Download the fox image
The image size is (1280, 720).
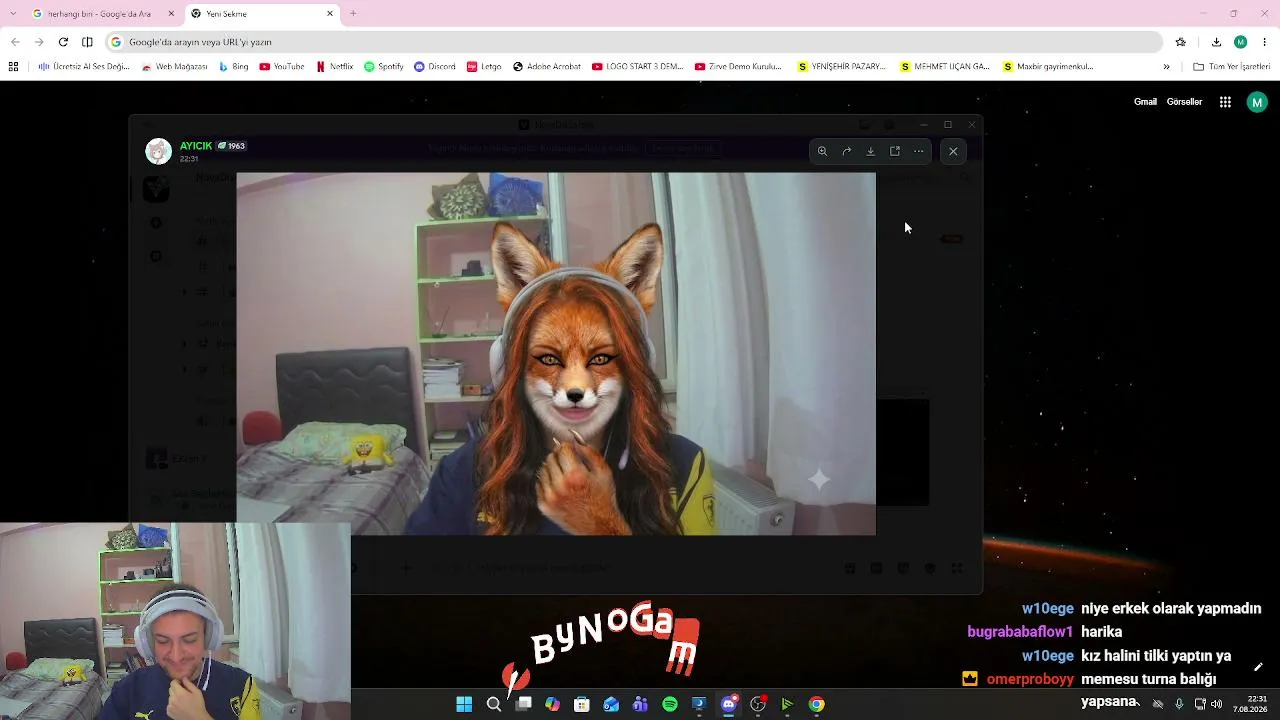(870, 151)
